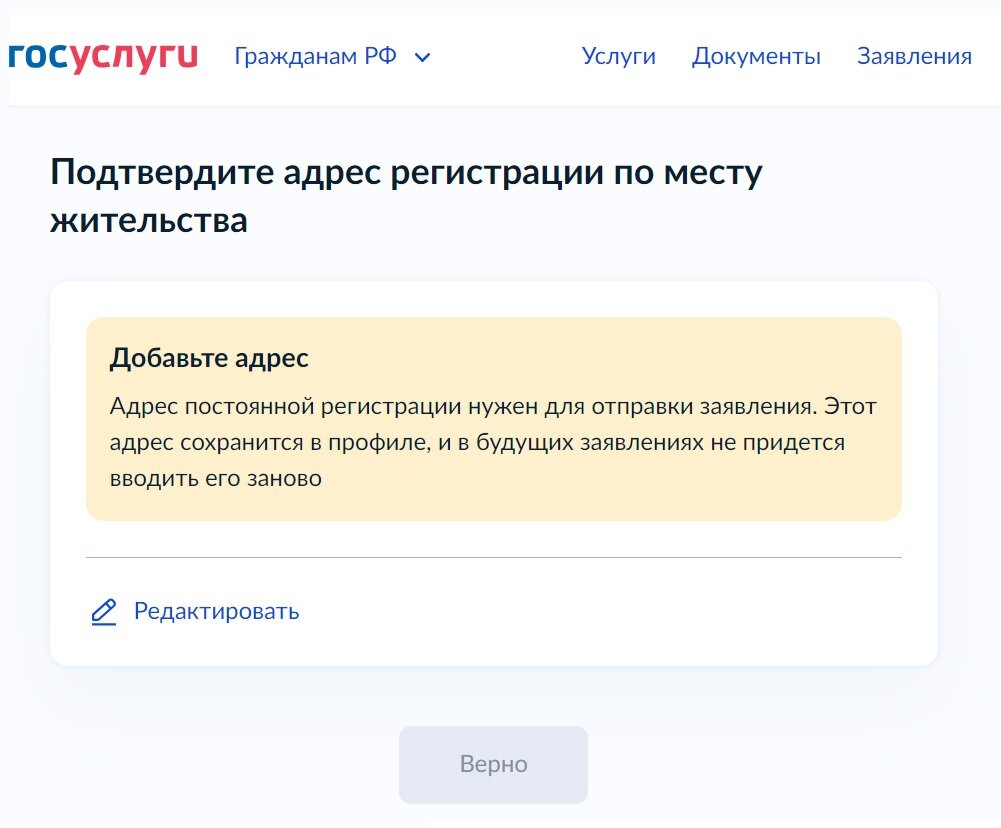Switch to the Заявления section
This screenshot has height=828, width=1001.
(913, 56)
